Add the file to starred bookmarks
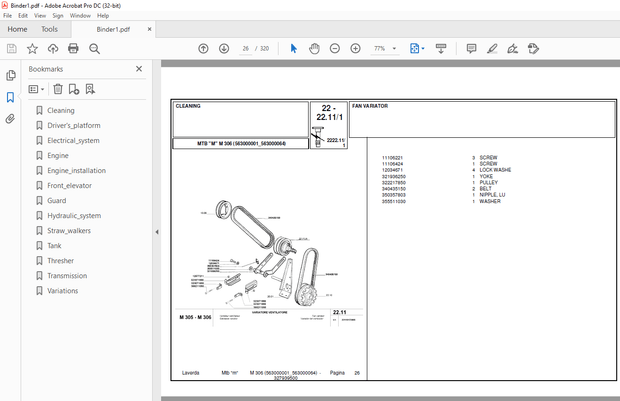This screenshot has height=401, width=620. (32, 49)
